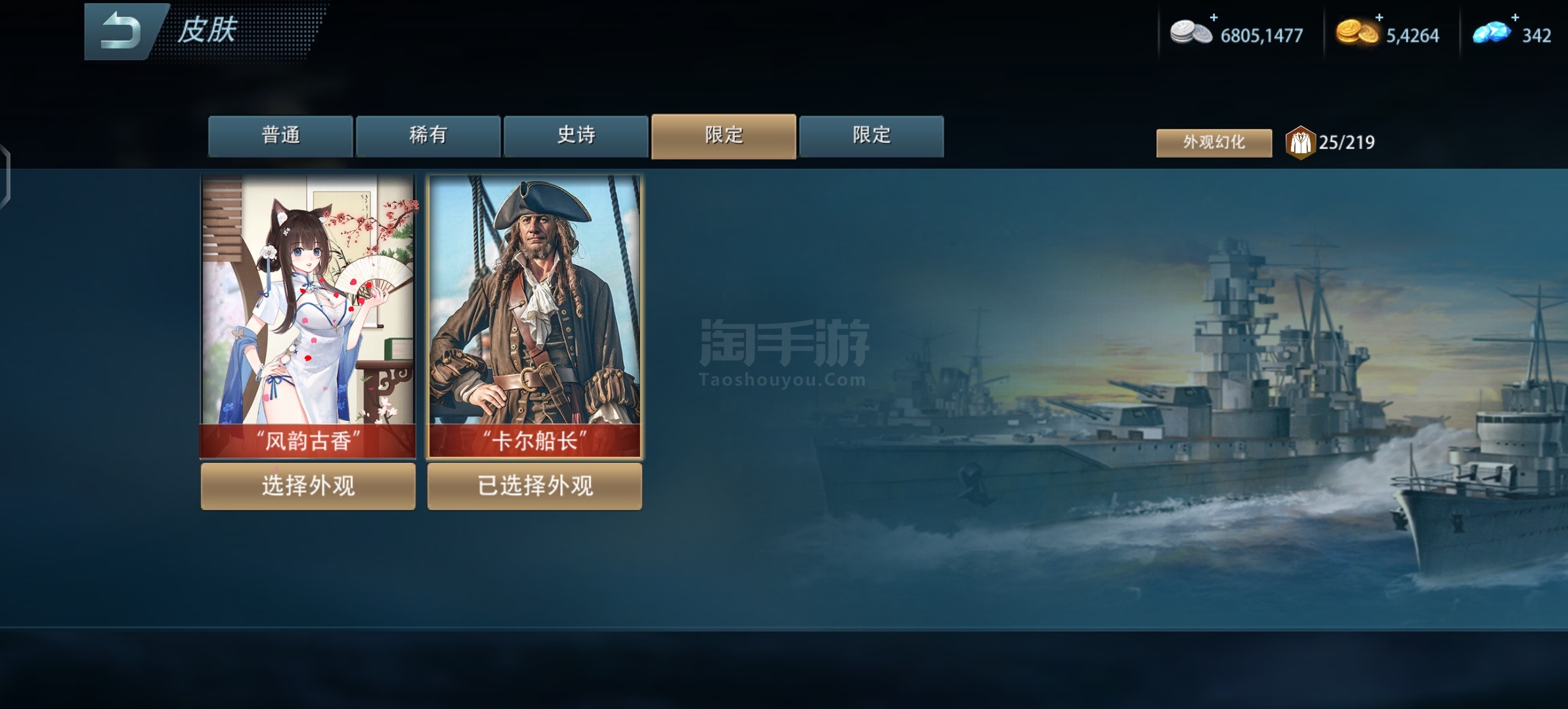Open the second 限定 tab
The image size is (1568, 709).
point(871,136)
